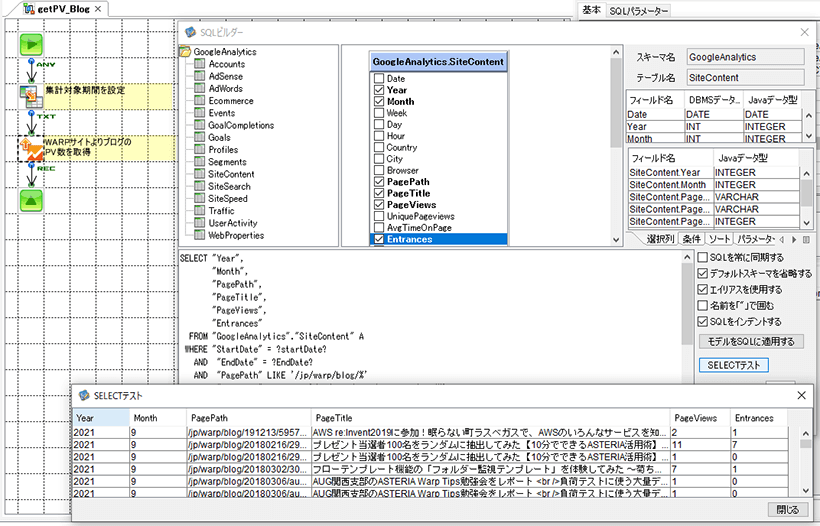Screen dimensions: 820x526
Task: Click the スキーマ名 input field
Action: coord(745,57)
